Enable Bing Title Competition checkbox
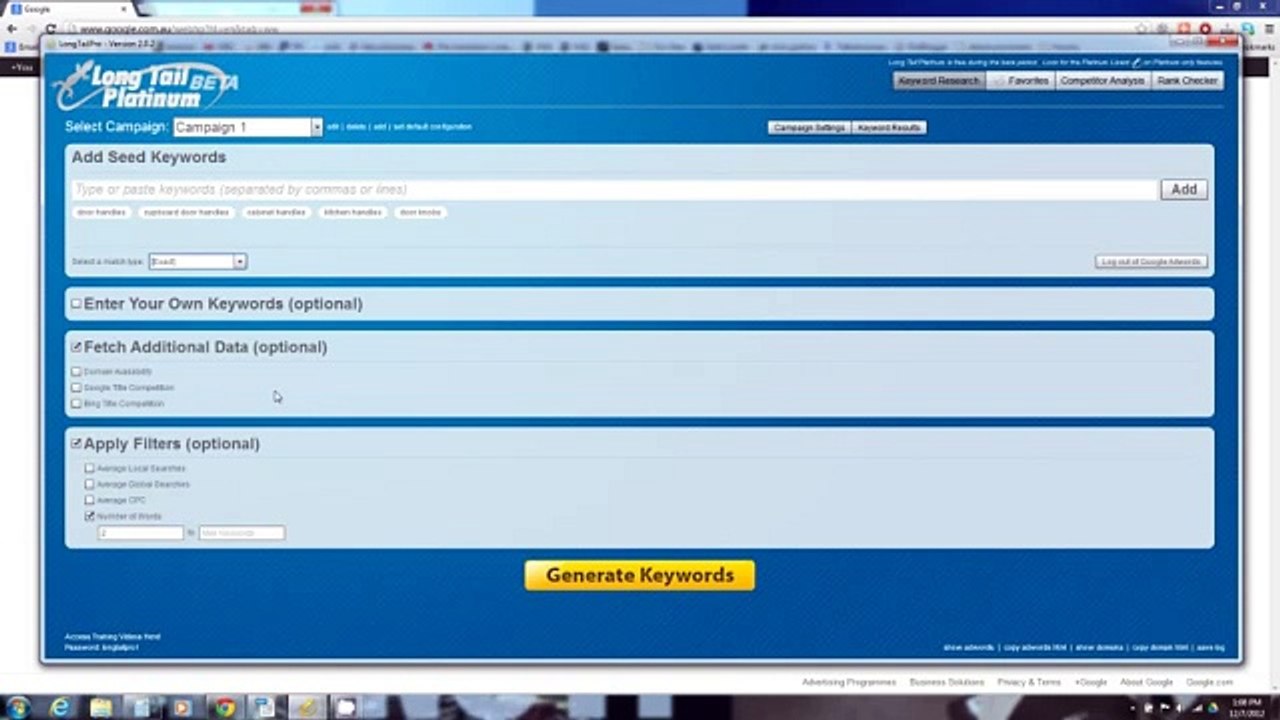The height and width of the screenshot is (720, 1280). click(76, 404)
